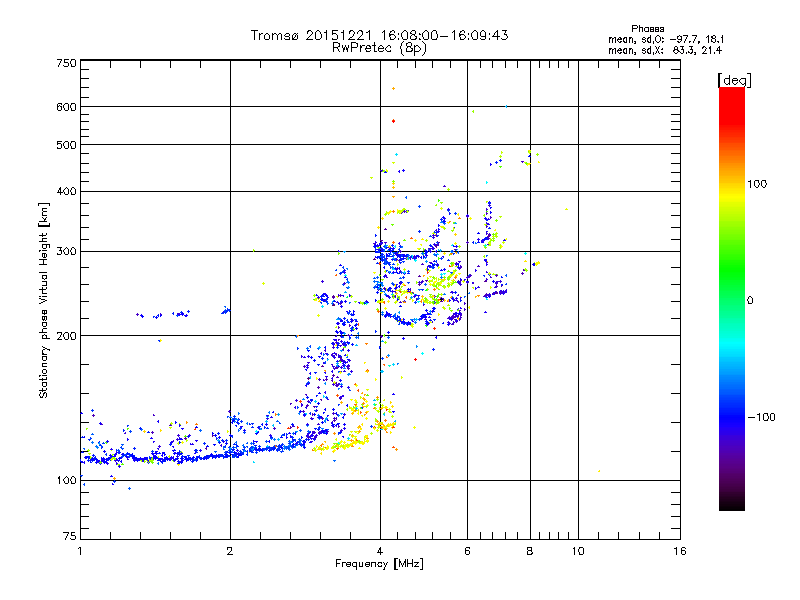Viewport: 800px width, 600px height.
Task: Click the '500' y-axis tick label
Action: (x=66, y=145)
